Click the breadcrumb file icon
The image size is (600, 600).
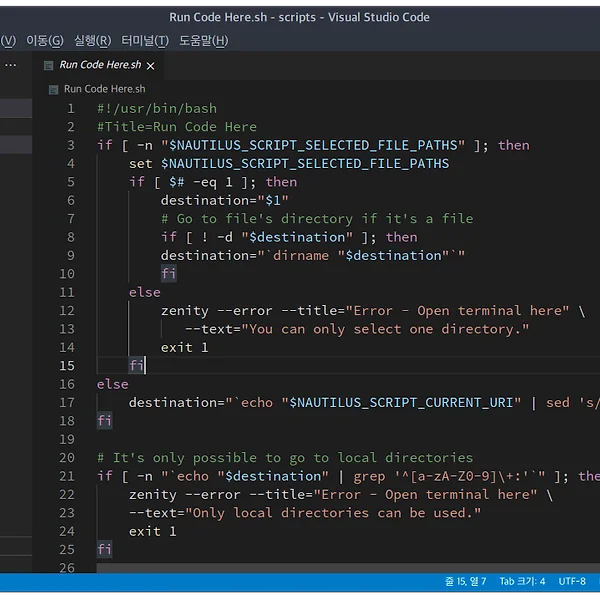click(x=54, y=90)
